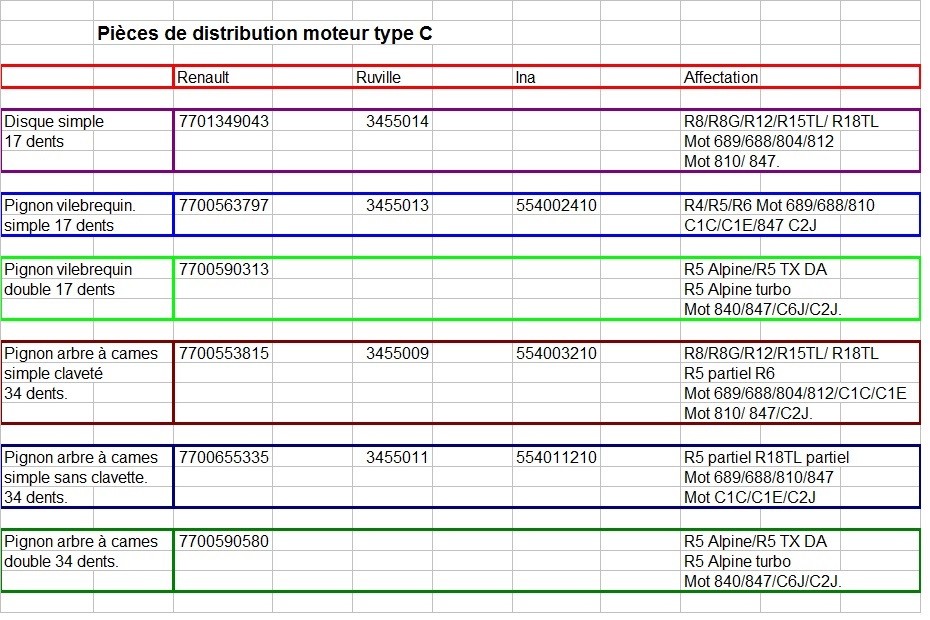The image size is (930, 620).
Task: Select the 'Pignon vilebrequin.' cell with period
Action: pyautogui.click(x=70, y=206)
